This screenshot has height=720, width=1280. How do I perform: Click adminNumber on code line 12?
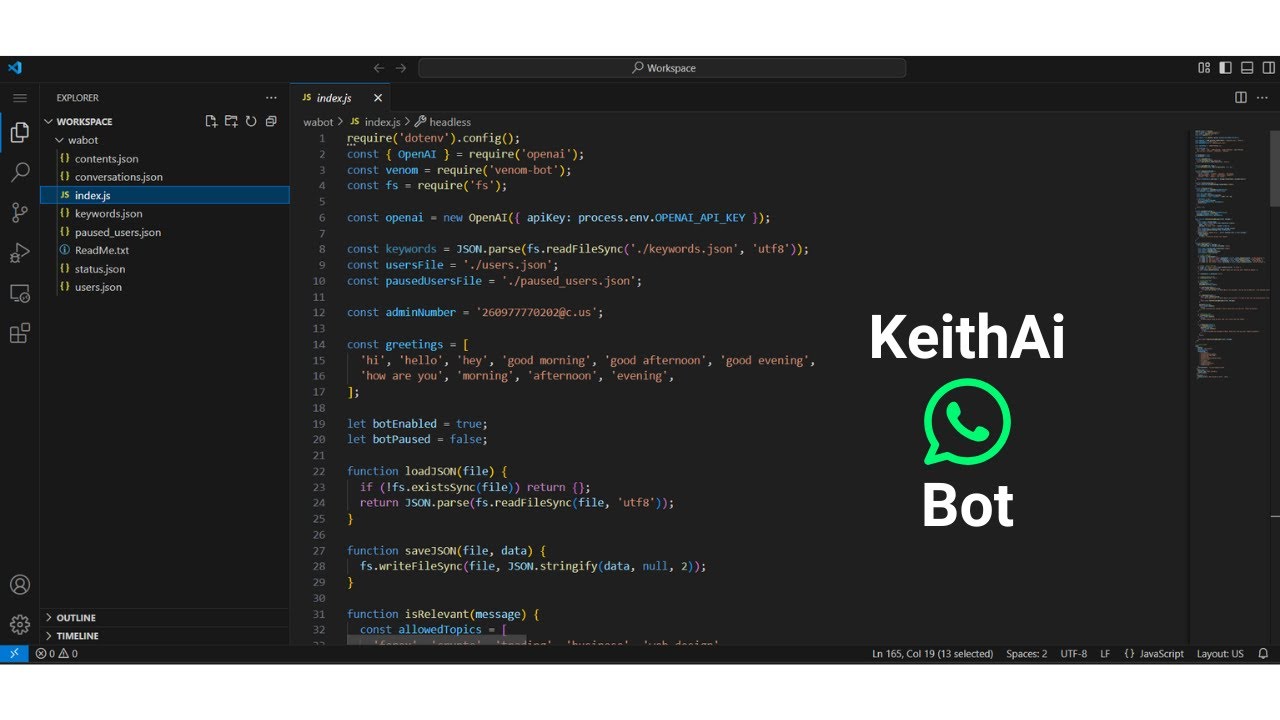tap(420, 312)
